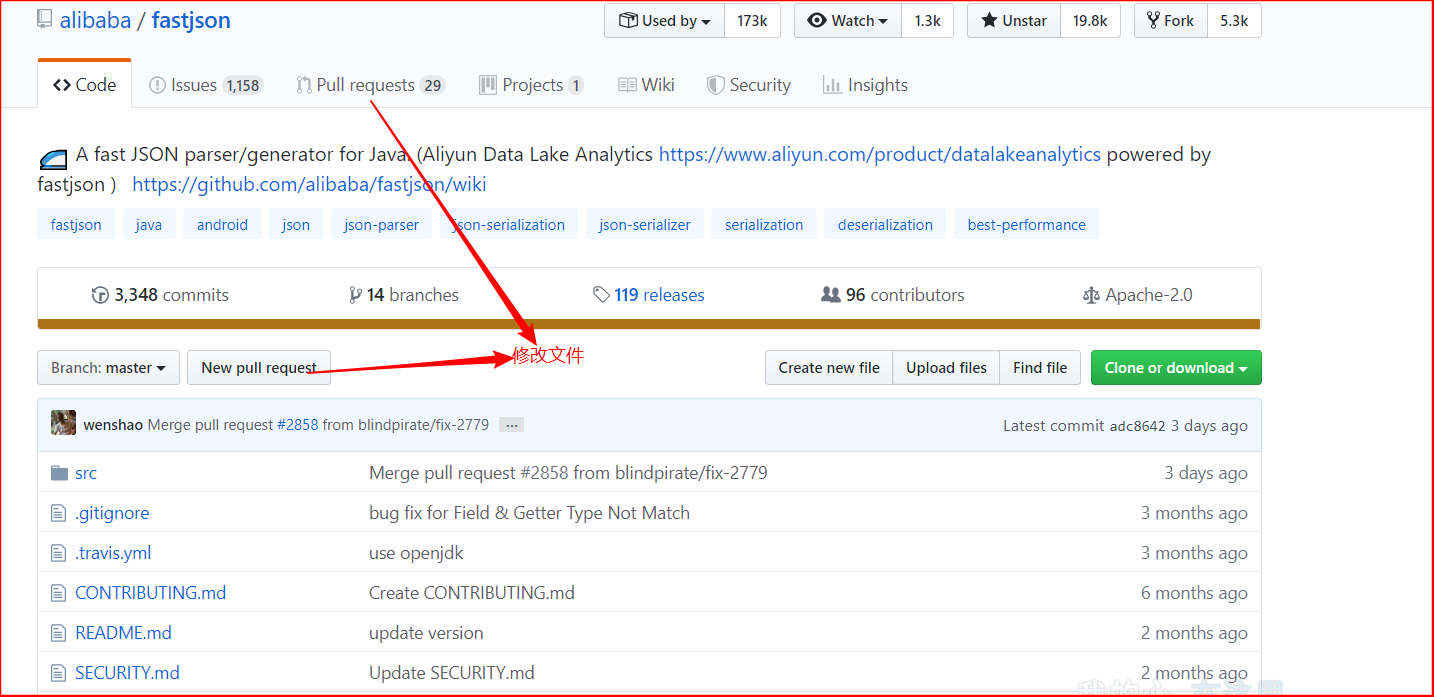The height and width of the screenshot is (697, 1434).
Task: Click the fastjson logo icon in description
Action: click(x=53, y=159)
